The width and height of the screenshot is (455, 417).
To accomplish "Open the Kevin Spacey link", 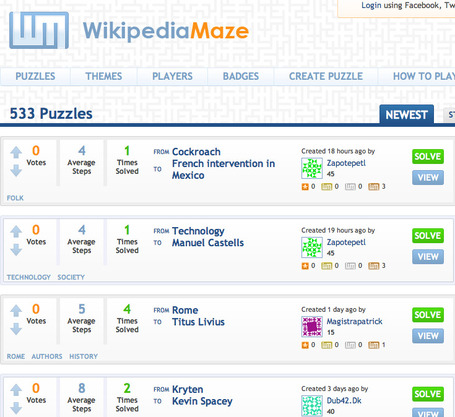I will [202, 401].
